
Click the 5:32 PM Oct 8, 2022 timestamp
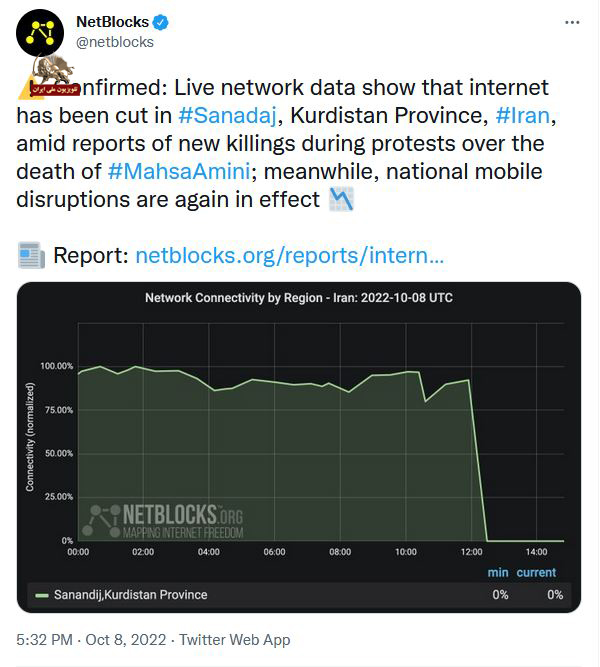(90, 639)
